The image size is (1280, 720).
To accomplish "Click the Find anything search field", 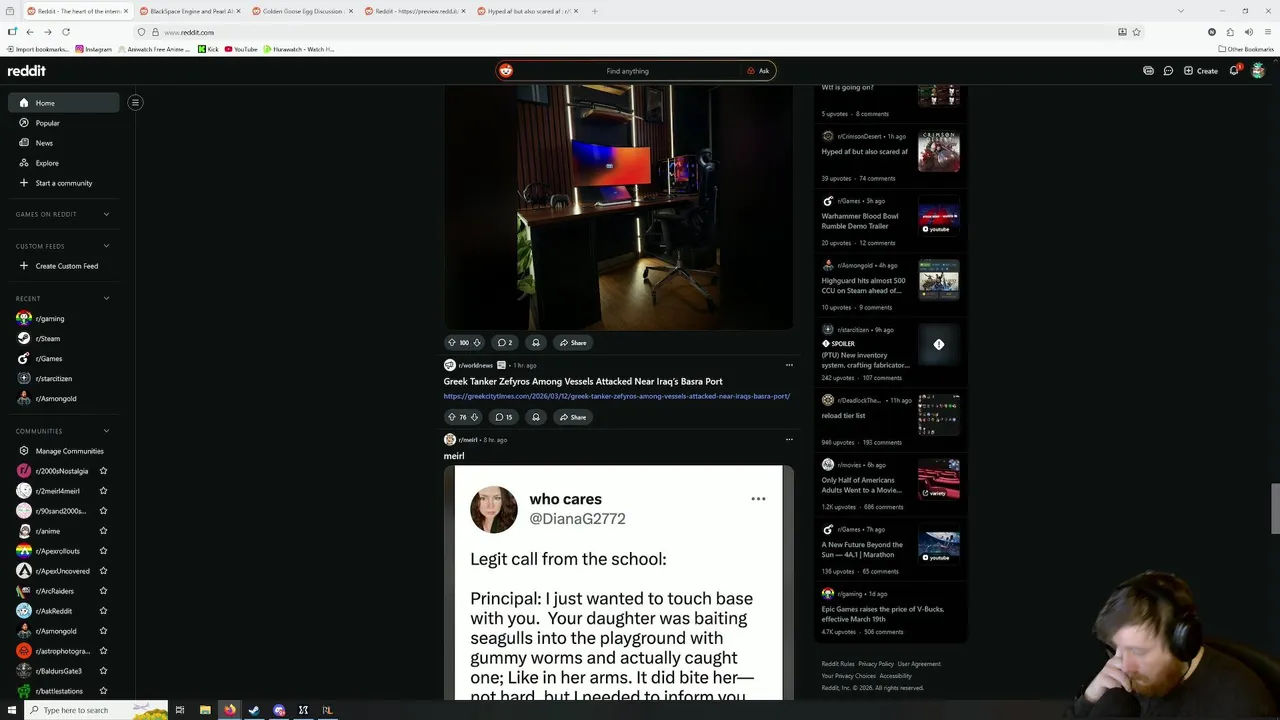I will (x=627, y=71).
